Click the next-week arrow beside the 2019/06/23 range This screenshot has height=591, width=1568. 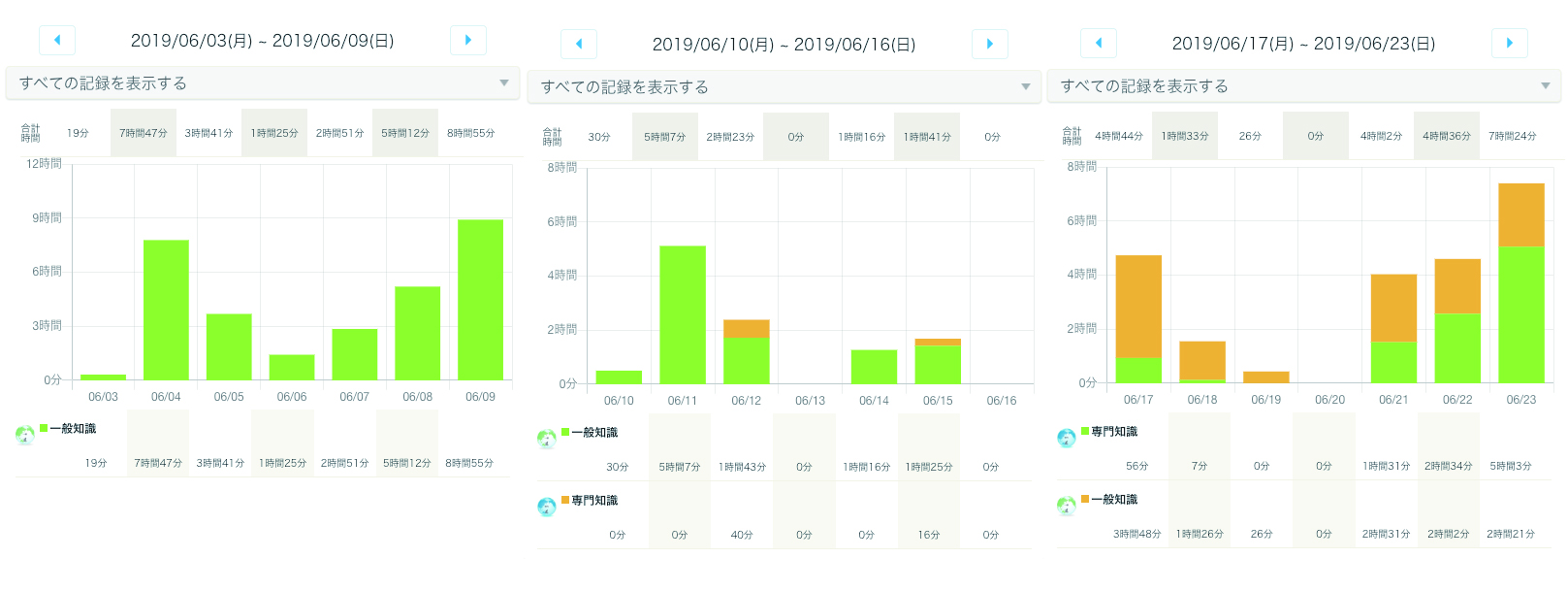pyautogui.click(x=1510, y=43)
